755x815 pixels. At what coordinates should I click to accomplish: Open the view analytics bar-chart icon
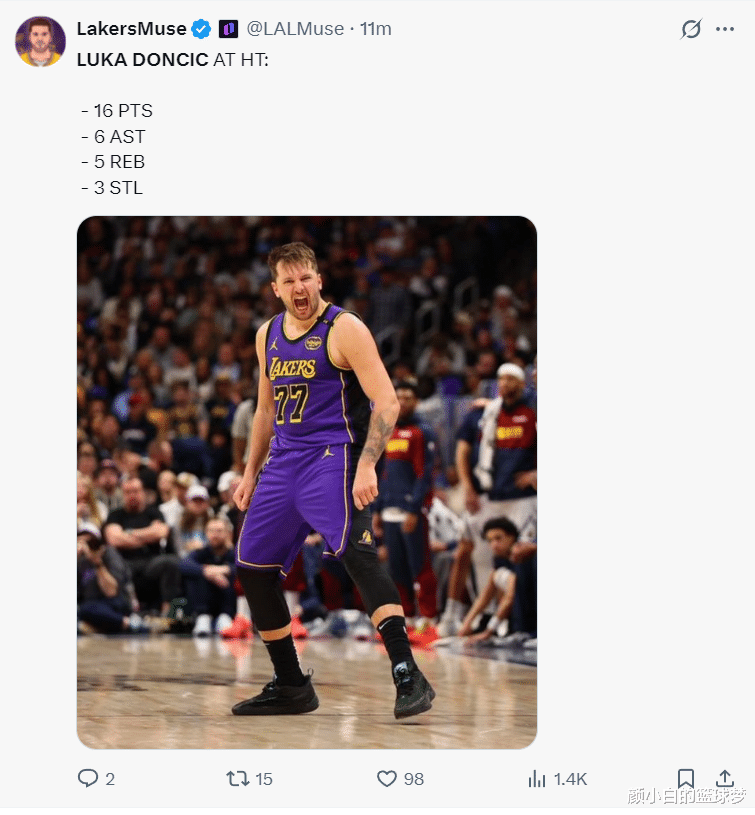point(537,778)
